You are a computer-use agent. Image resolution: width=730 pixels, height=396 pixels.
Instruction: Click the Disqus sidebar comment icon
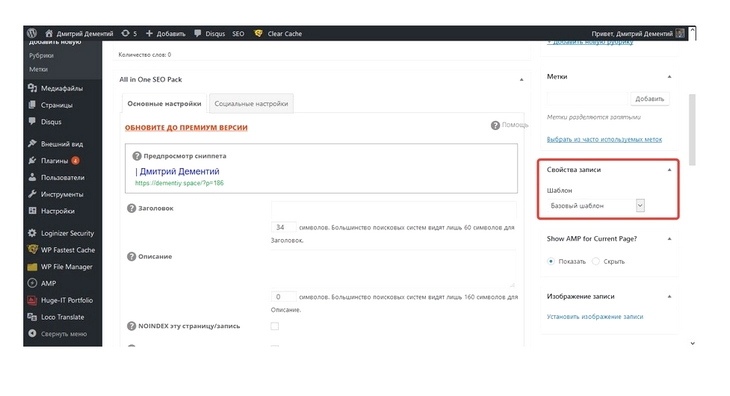pyautogui.click(x=32, y=121)
